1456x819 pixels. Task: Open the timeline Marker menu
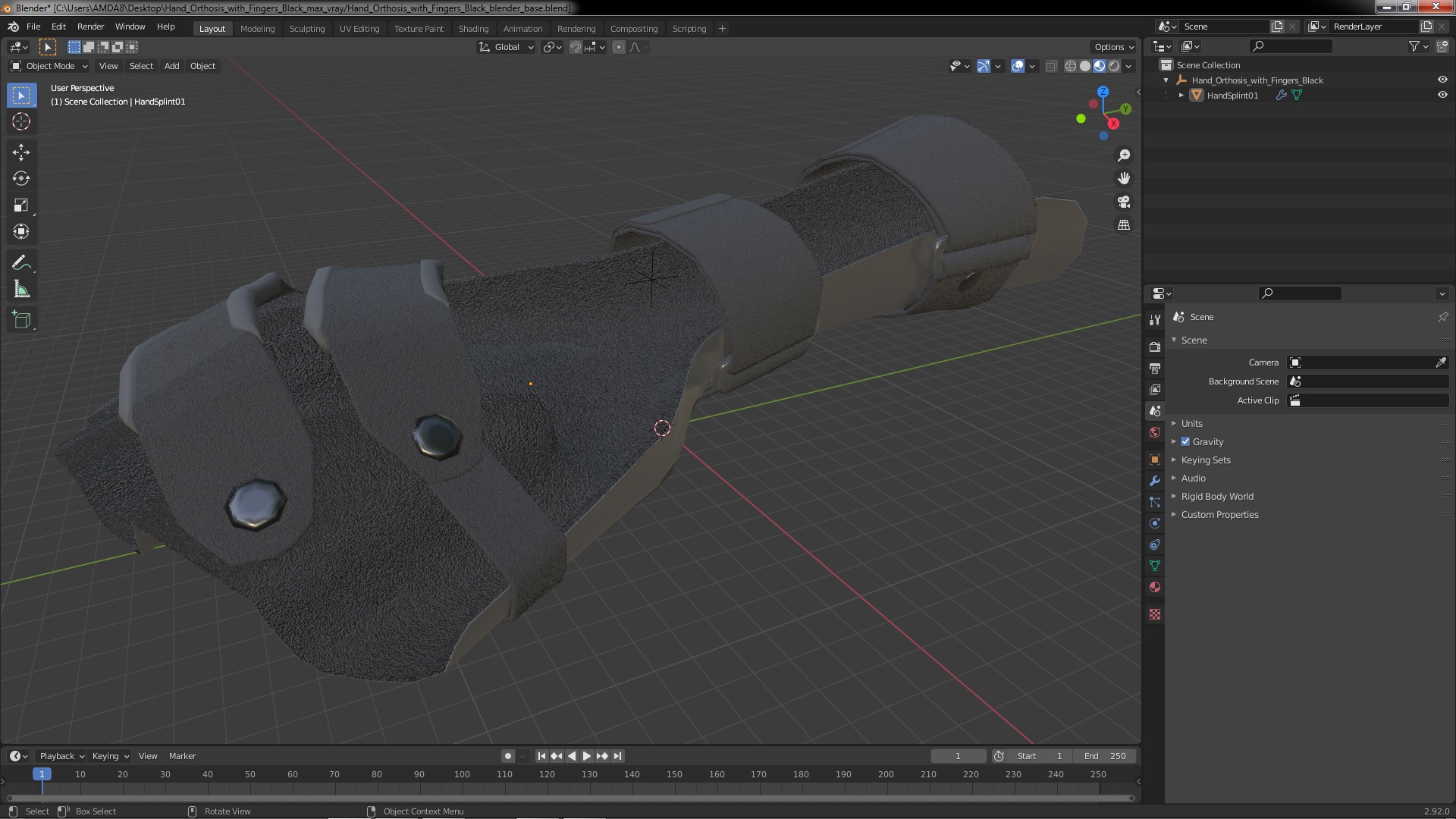click(182, 756)
